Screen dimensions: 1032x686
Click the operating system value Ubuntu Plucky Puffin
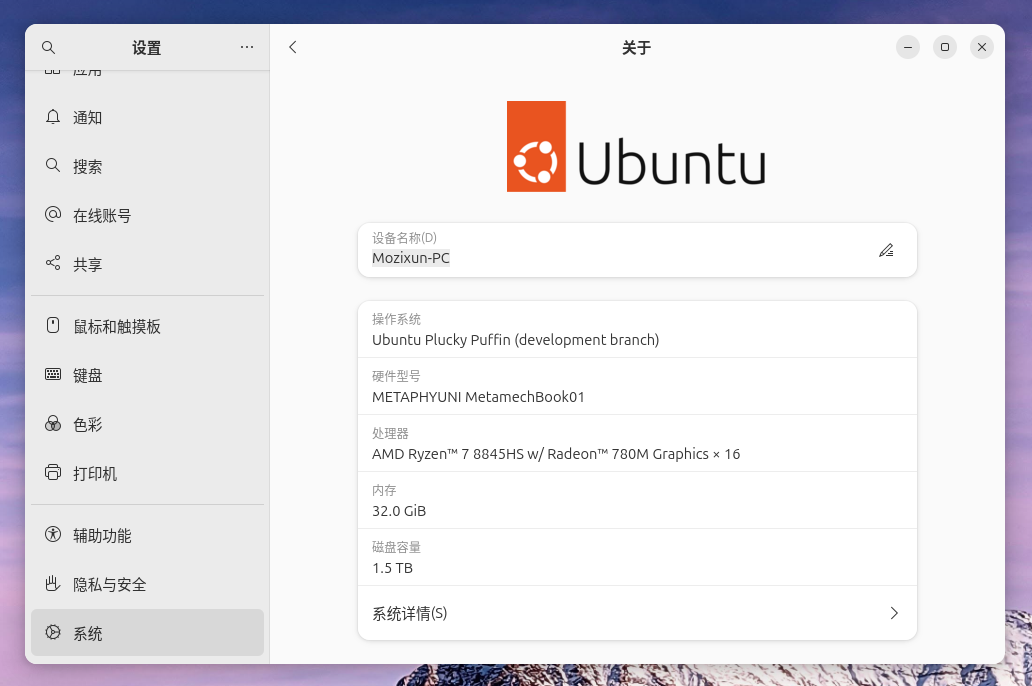pyautogui.click(x=515, y=340)
